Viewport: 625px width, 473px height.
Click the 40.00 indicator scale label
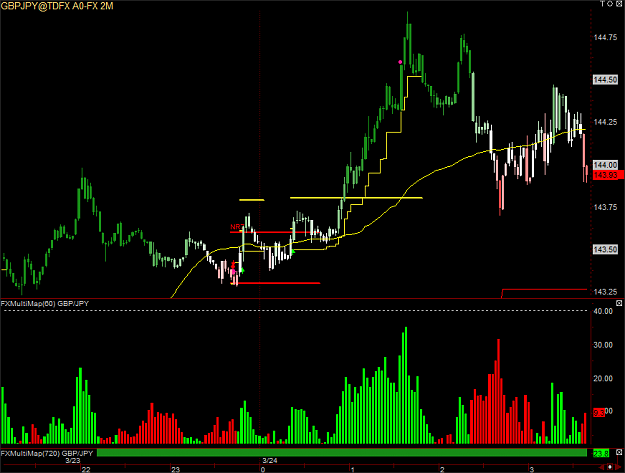point(603,311)
